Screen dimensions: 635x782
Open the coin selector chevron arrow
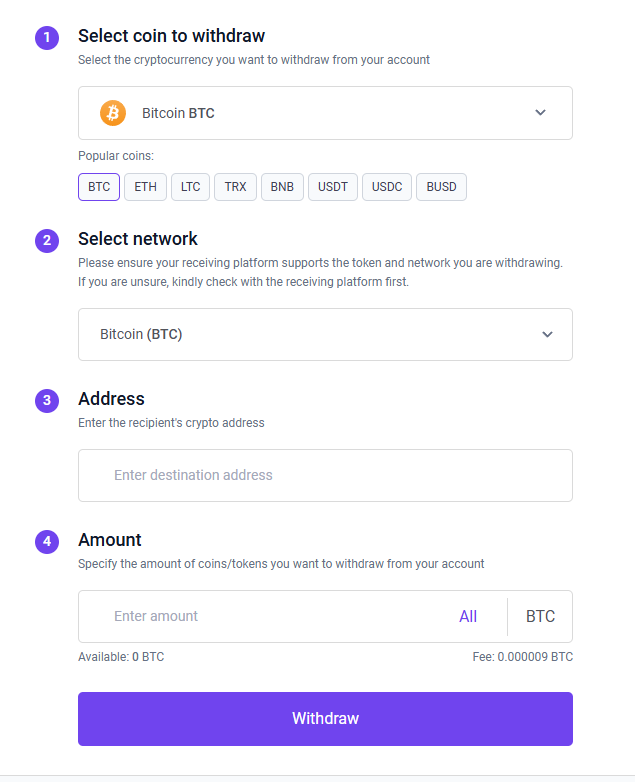click(x=541, y=113)
